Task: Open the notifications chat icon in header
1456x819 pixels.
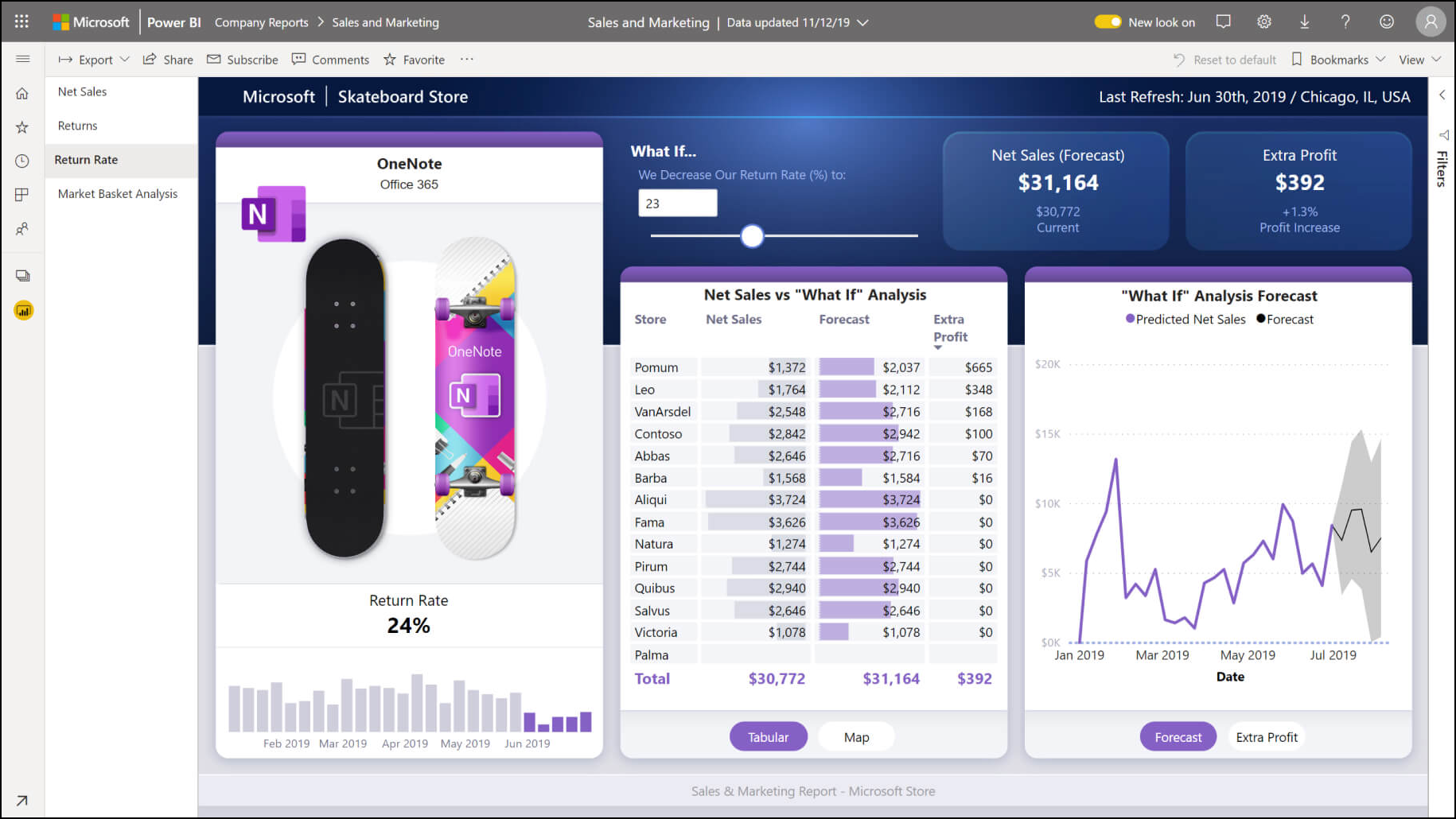Action: (x=1223, y=22)
